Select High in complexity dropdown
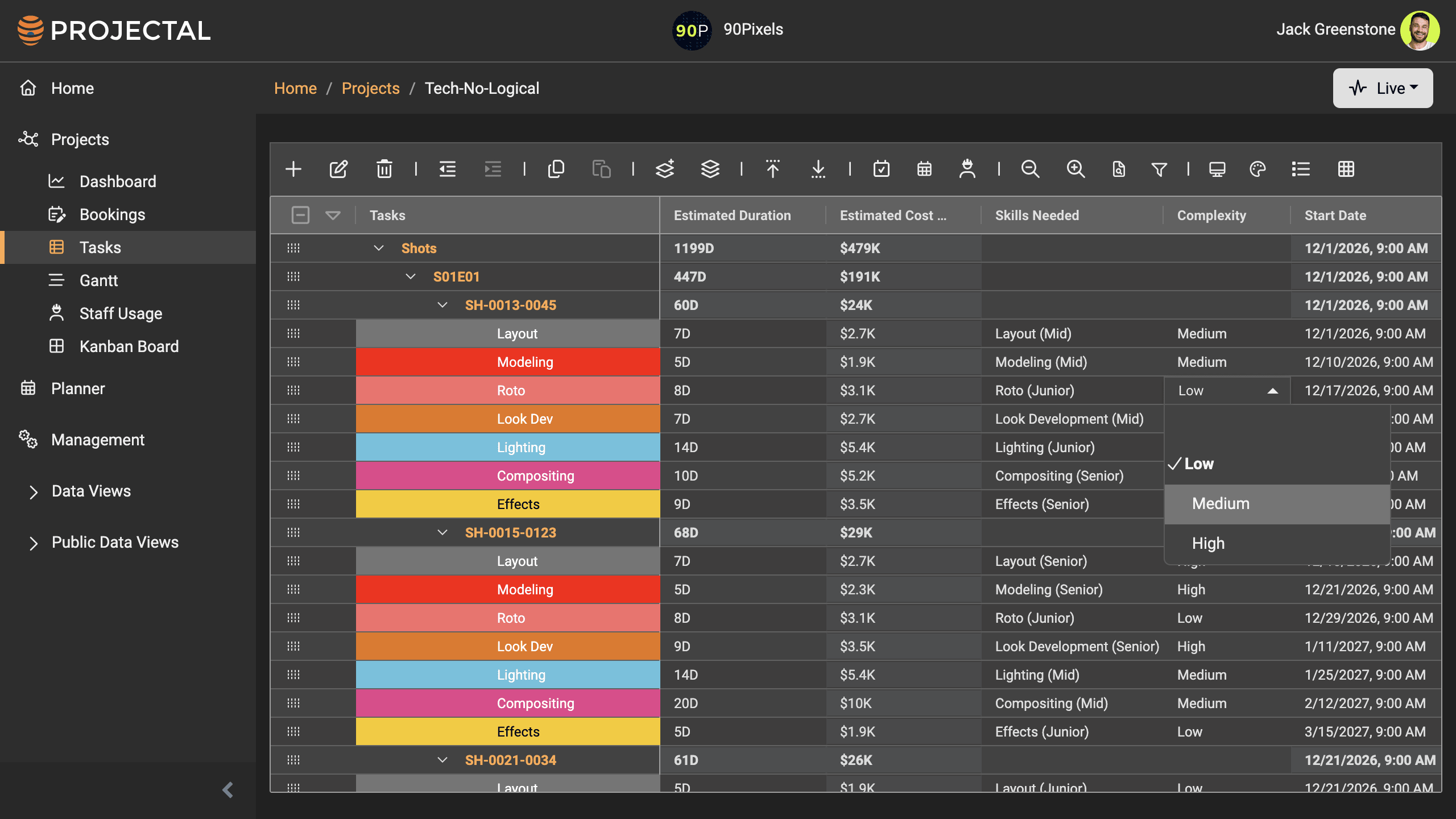This screenshot has width=1456, height=819. (1277, 544)
